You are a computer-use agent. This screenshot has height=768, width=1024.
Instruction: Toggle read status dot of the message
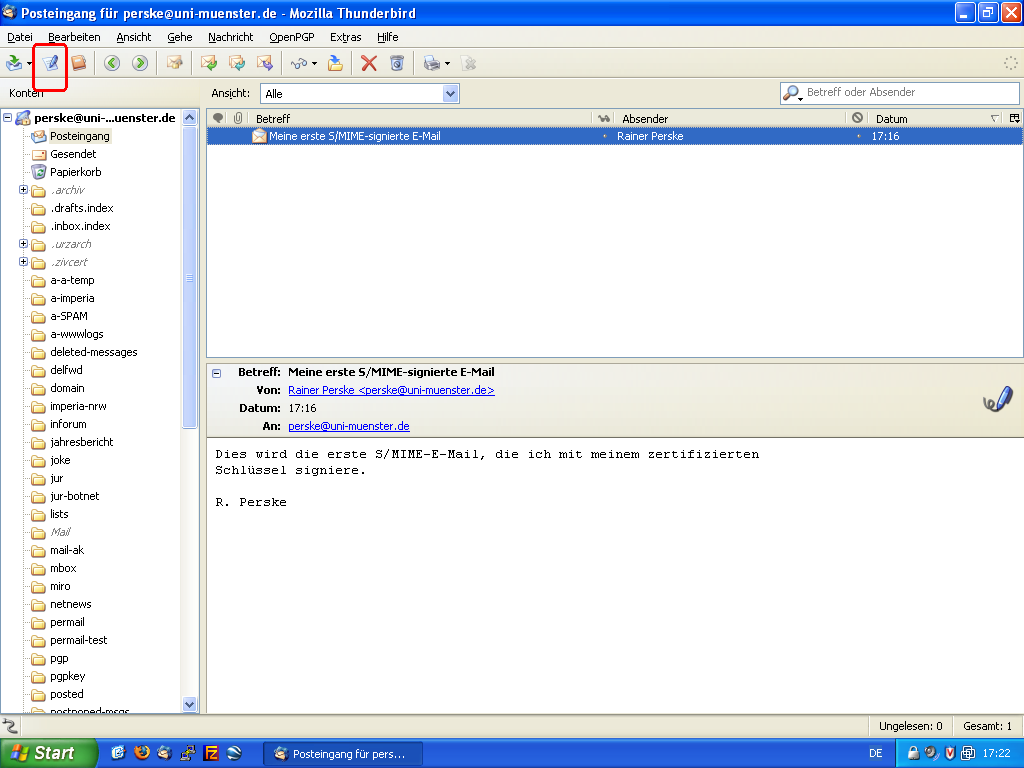pyautogui.click(x=604, y=136)
